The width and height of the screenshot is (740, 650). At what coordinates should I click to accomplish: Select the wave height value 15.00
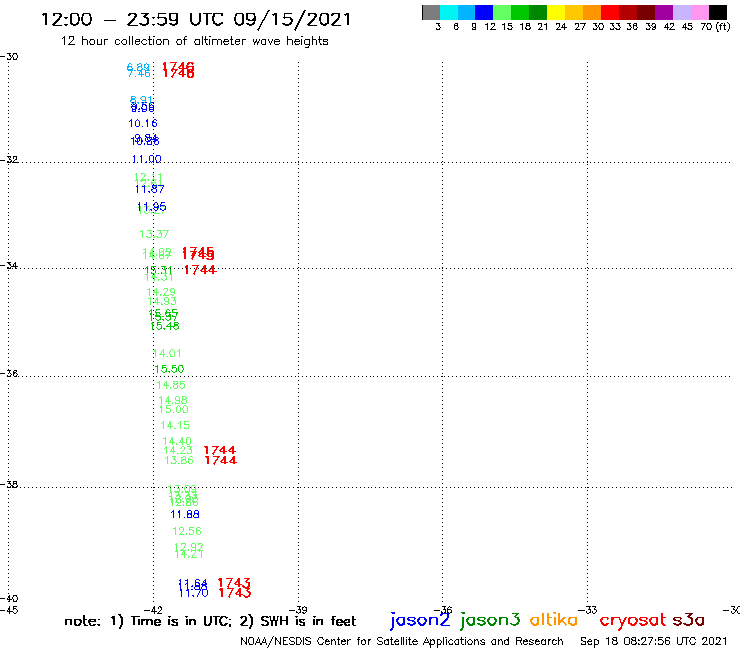tap(173, 410)
